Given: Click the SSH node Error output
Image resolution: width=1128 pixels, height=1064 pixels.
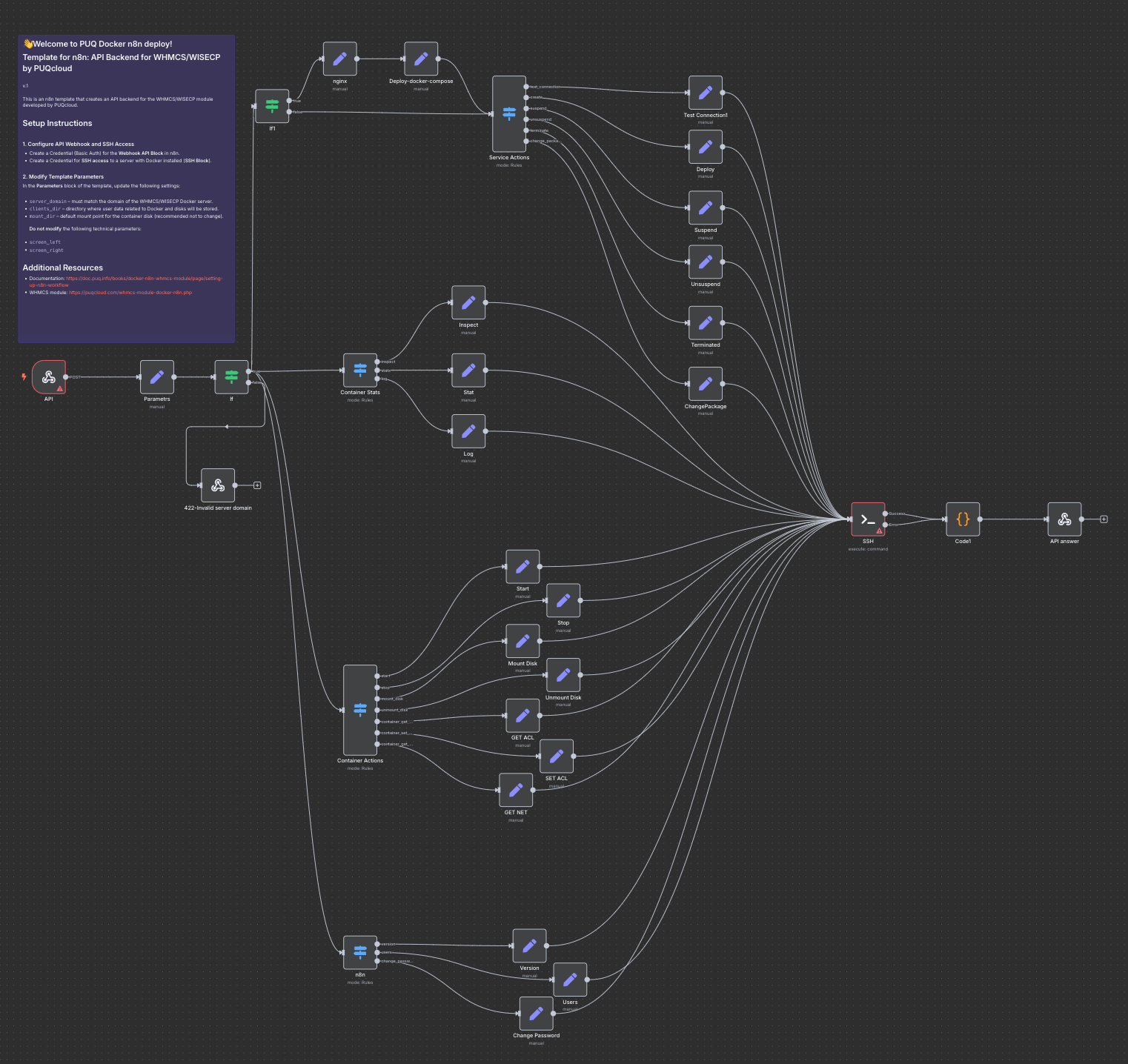Looking at the screenshot, I should click(x=886, y=525).
